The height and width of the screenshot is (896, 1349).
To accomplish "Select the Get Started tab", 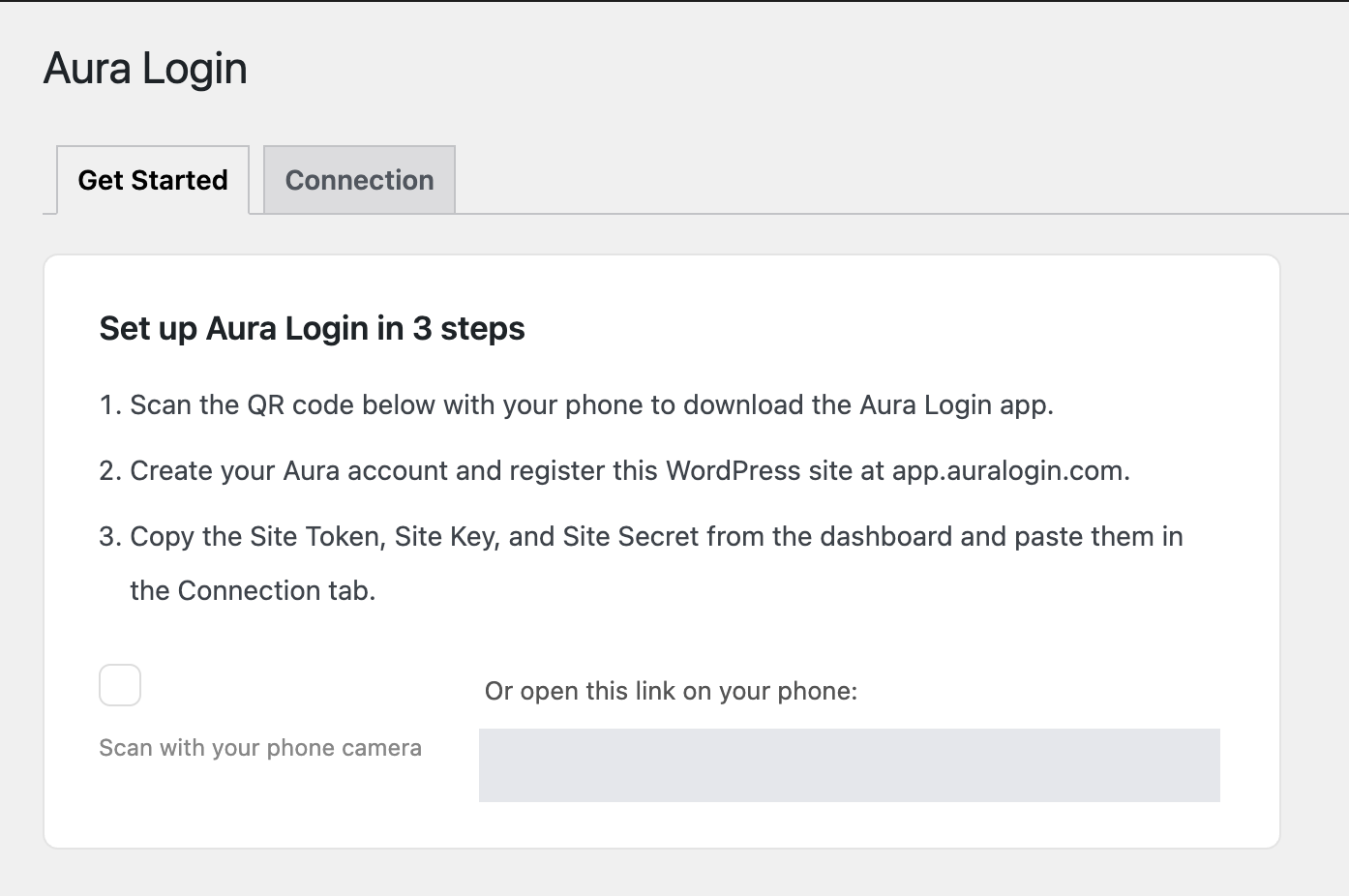I will (x=153, y=180).
